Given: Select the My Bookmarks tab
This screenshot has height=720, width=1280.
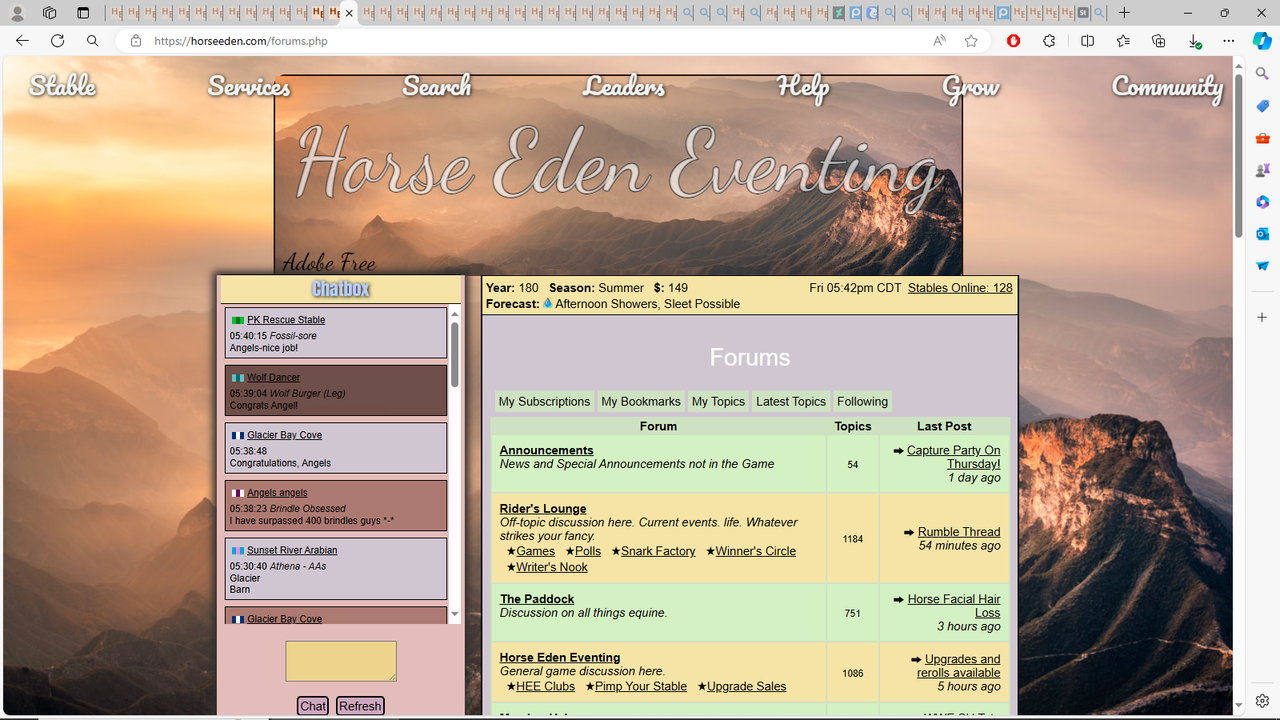Looking at the screenshot, I should (640, 401).
